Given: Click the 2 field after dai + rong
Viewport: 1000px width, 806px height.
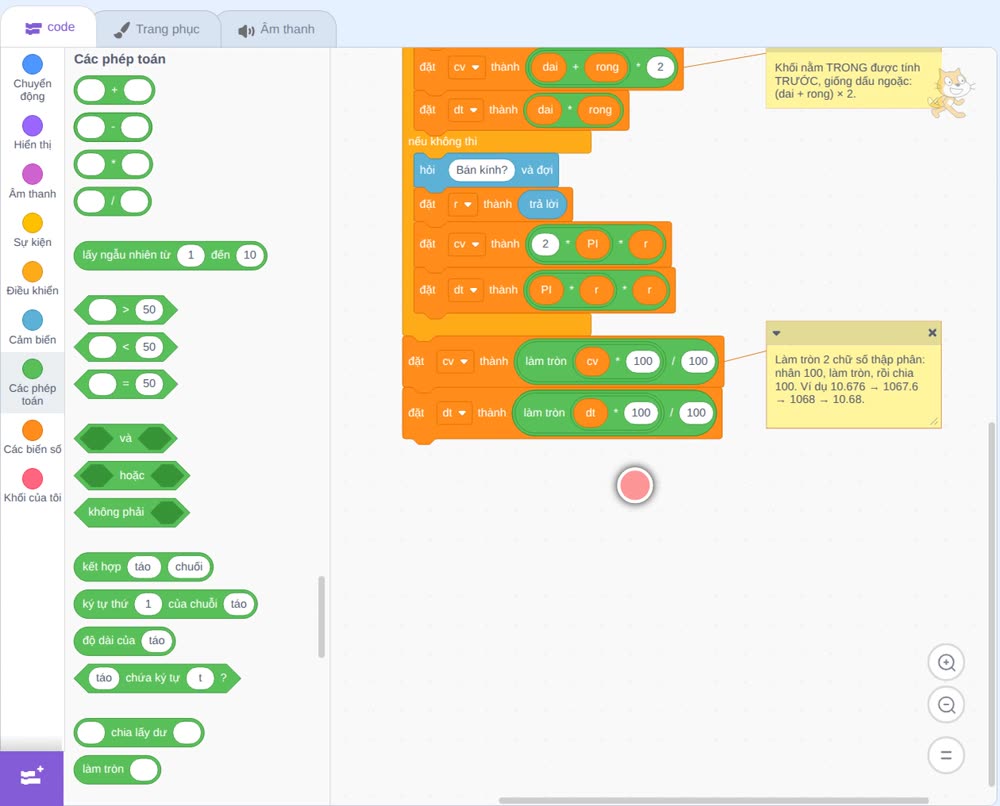Looking at the screenshot, I should pyautogui.click(x=660, y=67).
